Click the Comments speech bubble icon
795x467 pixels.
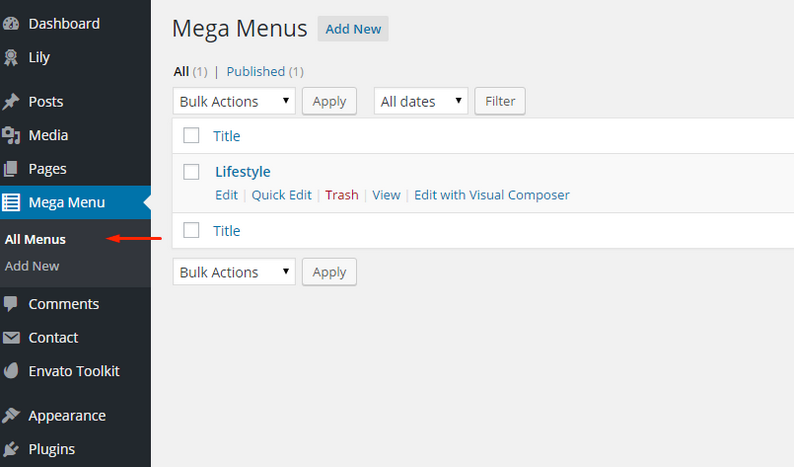coord(11,304)
